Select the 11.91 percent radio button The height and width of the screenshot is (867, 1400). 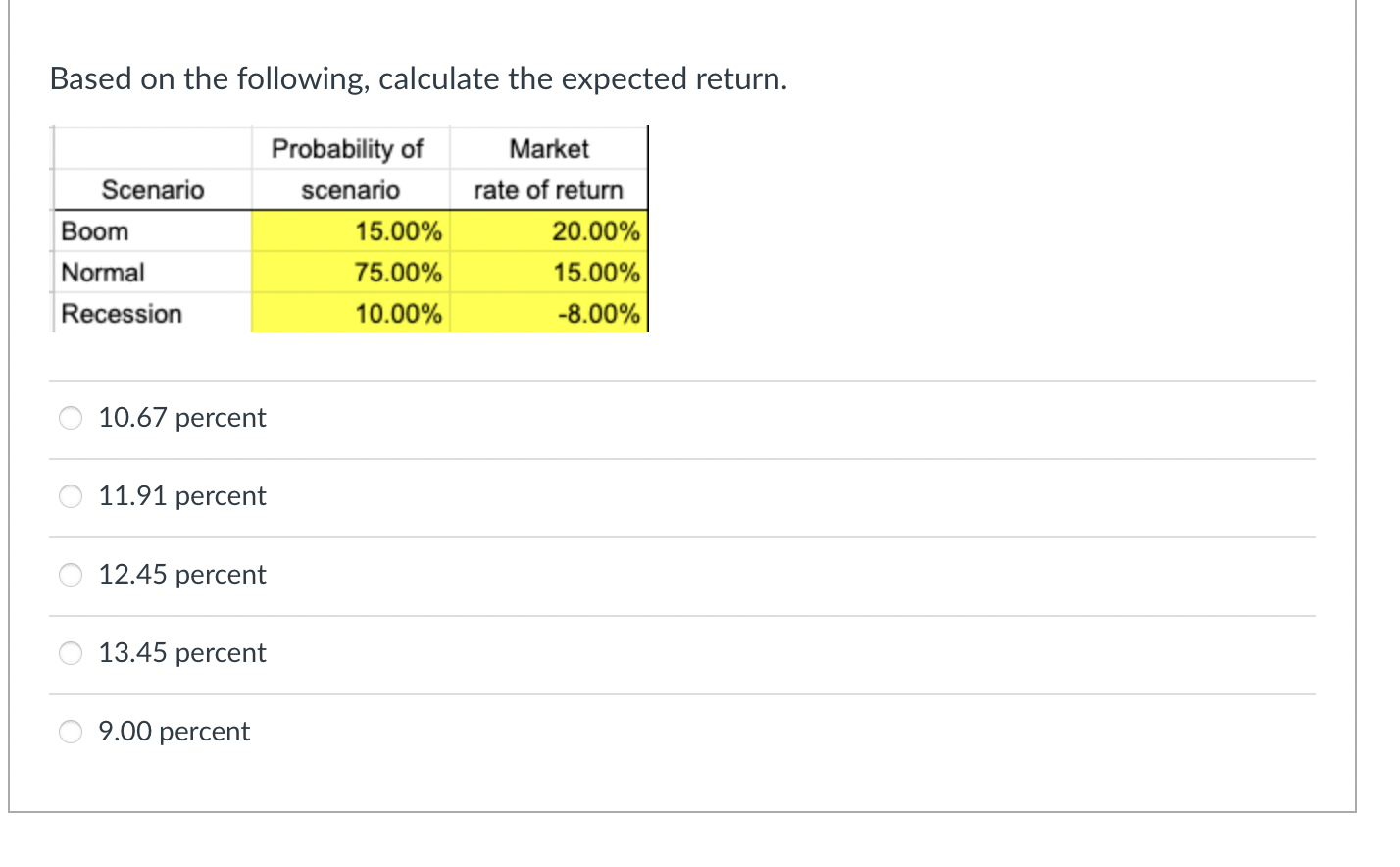click(x=70, y=496)
